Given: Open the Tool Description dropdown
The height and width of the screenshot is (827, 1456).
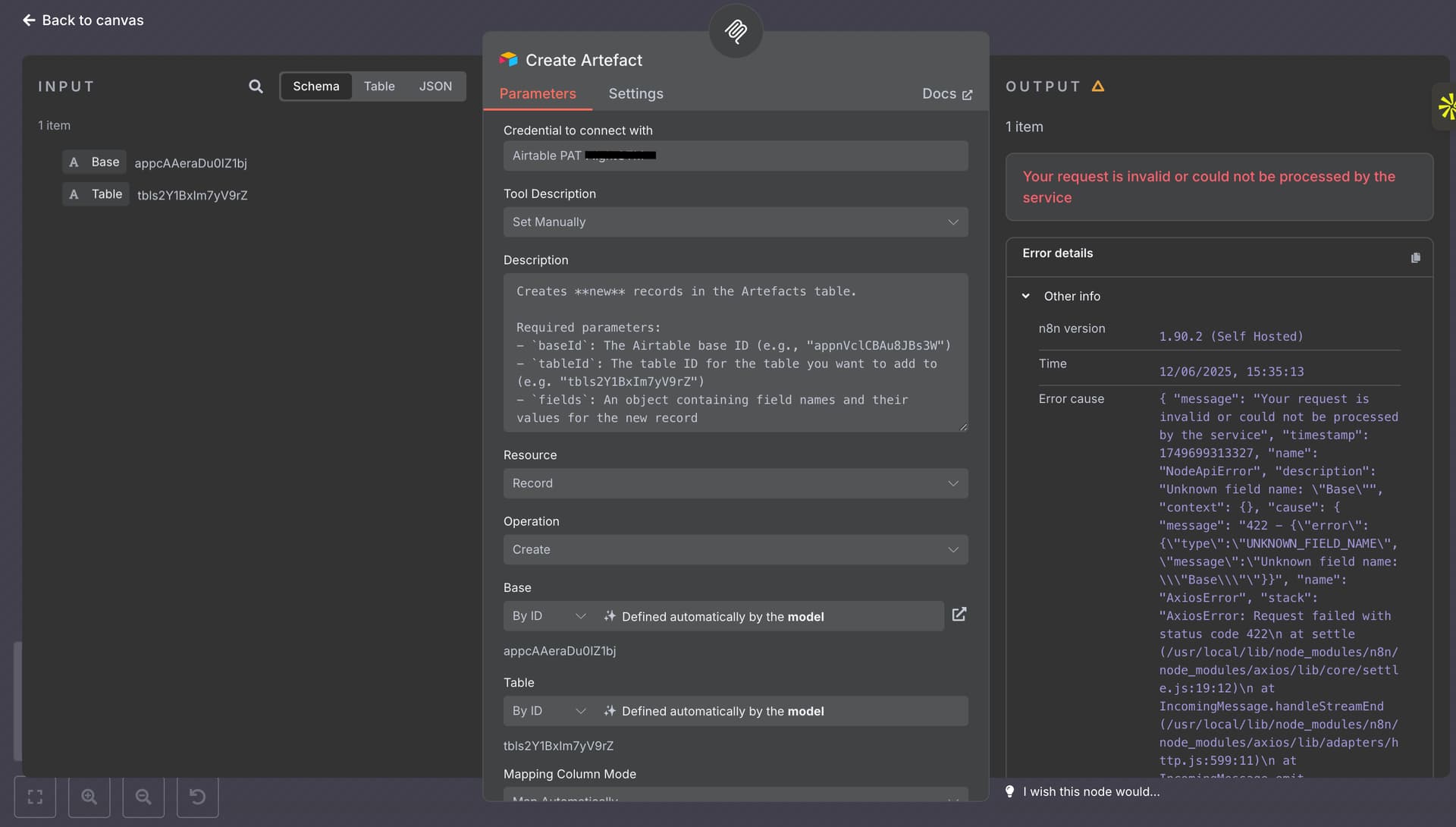Looking at the screenshot, I should pyautogui.click(x=736, y=222).
